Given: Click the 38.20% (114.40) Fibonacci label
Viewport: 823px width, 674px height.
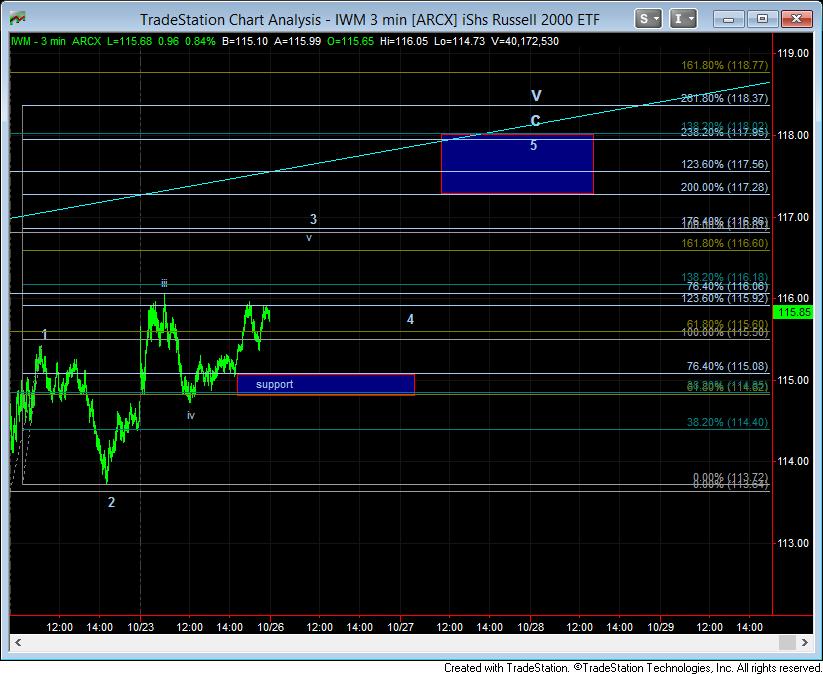Looking at the screenshot, I should click(x=727, y=422).
